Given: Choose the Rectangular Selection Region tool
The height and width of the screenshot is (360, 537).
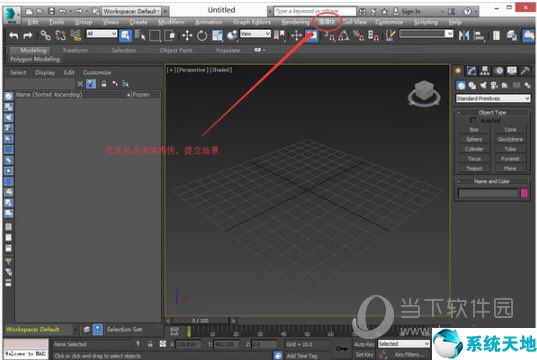Looking at the screenshot, I should click(x=154, y=35).
